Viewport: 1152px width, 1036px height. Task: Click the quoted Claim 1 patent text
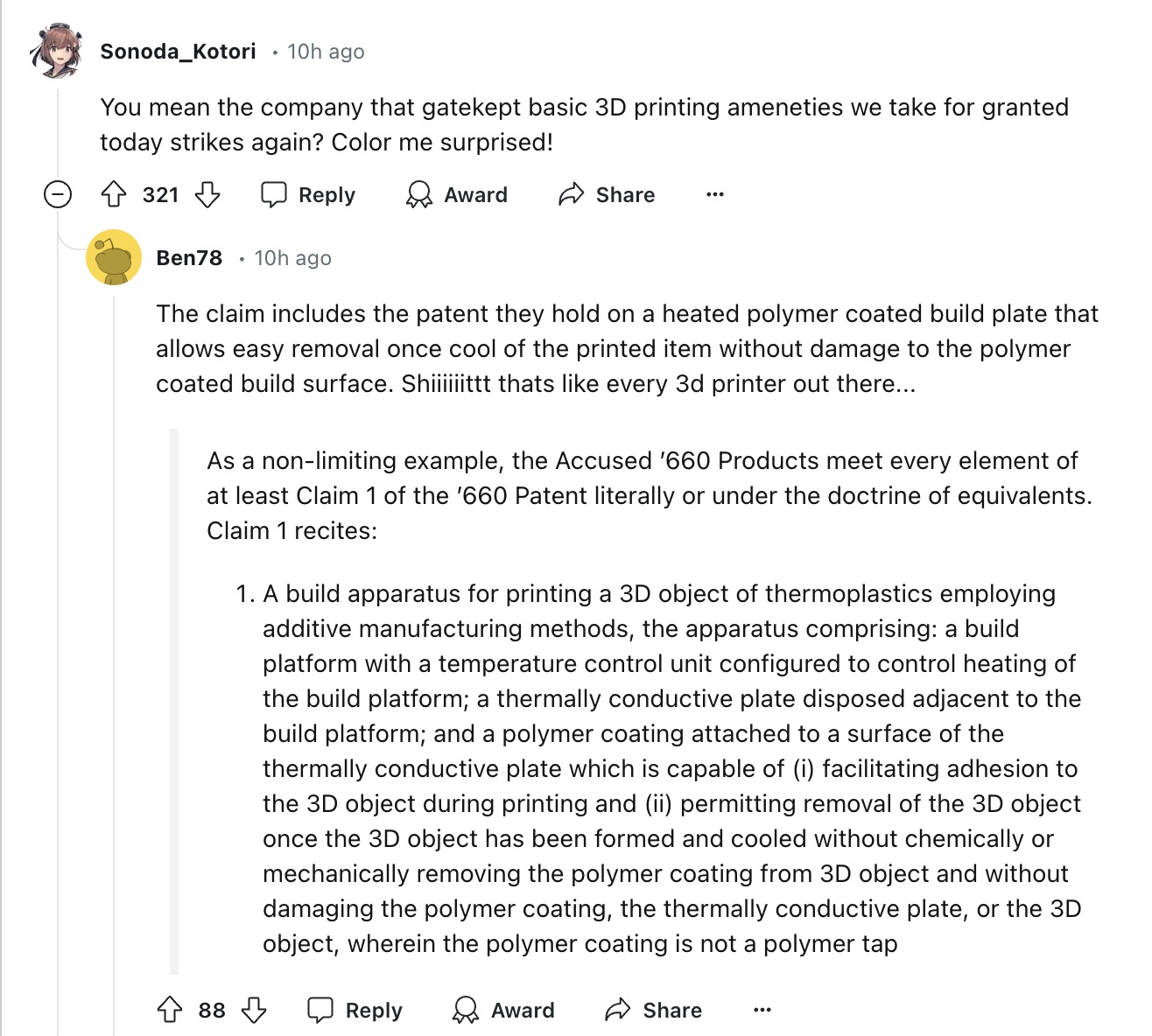click(x=671, y=768)
